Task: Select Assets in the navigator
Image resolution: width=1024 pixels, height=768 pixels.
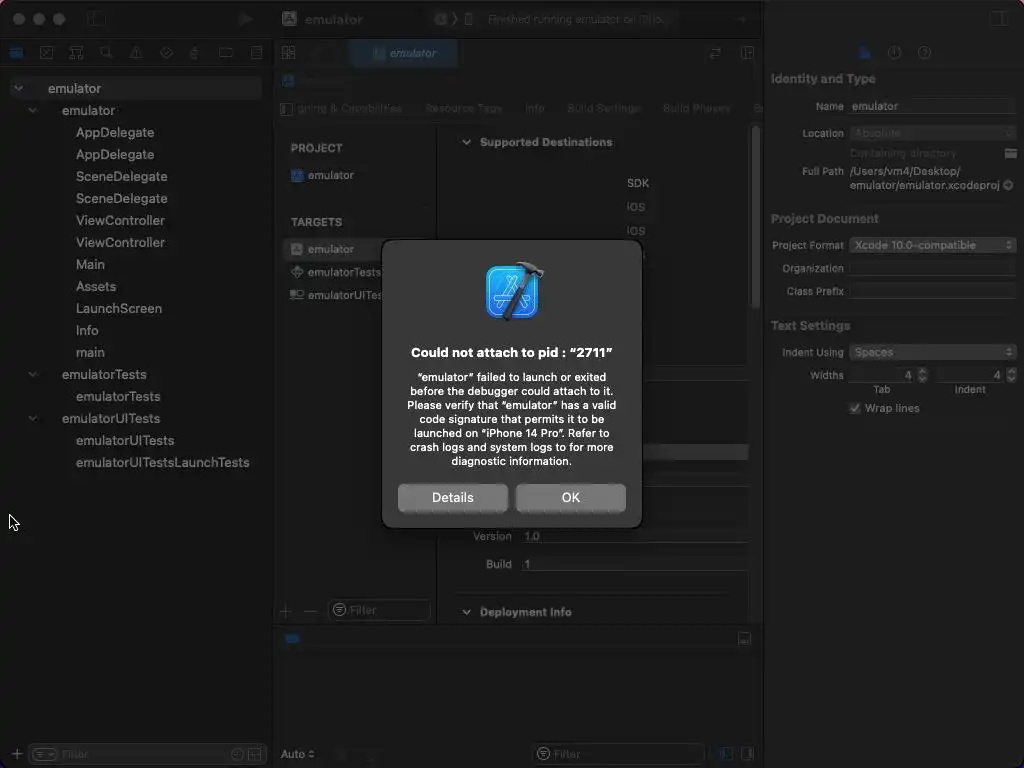Action: pyautogui.click(x=96, y=286)
